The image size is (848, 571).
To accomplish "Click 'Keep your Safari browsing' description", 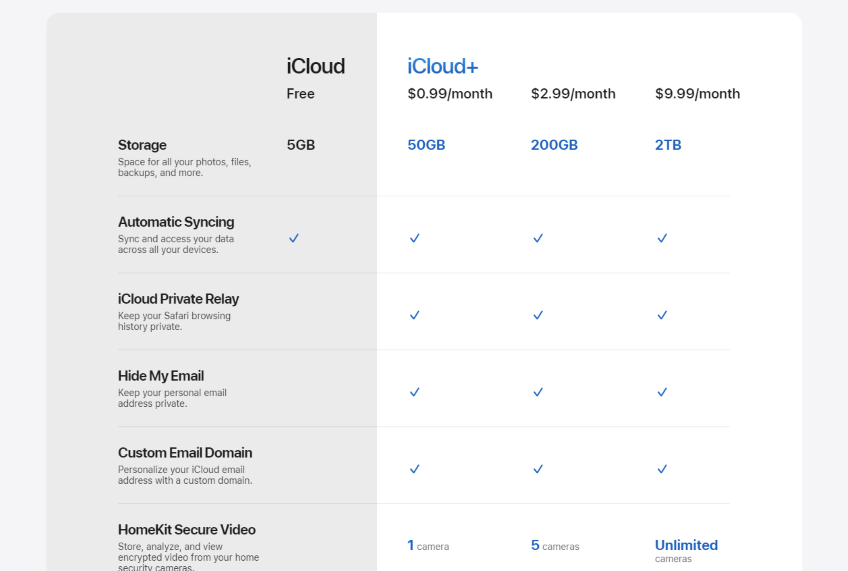I will tap(174, 321).
